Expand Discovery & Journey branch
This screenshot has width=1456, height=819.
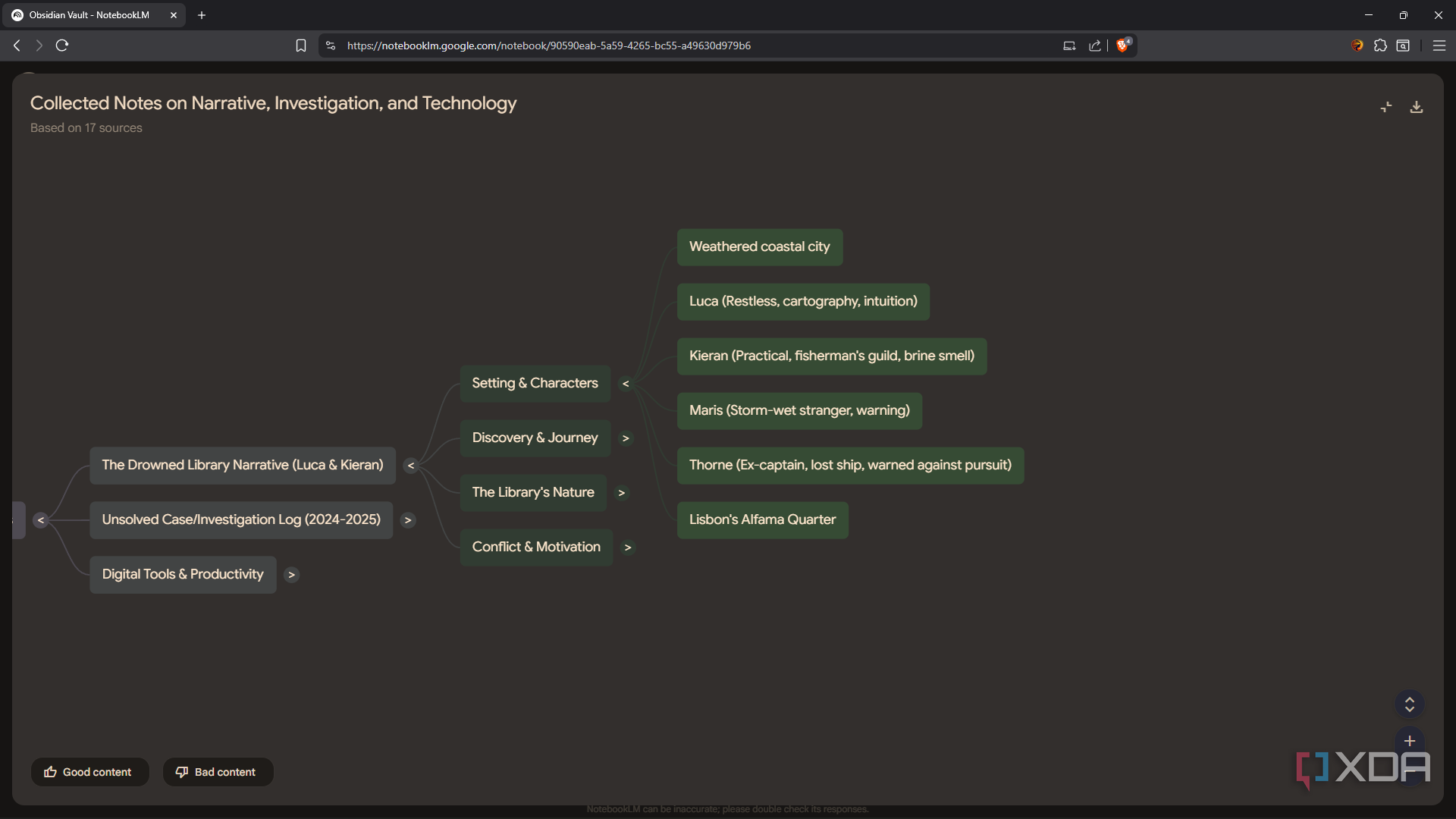click(x=626, y=438)
